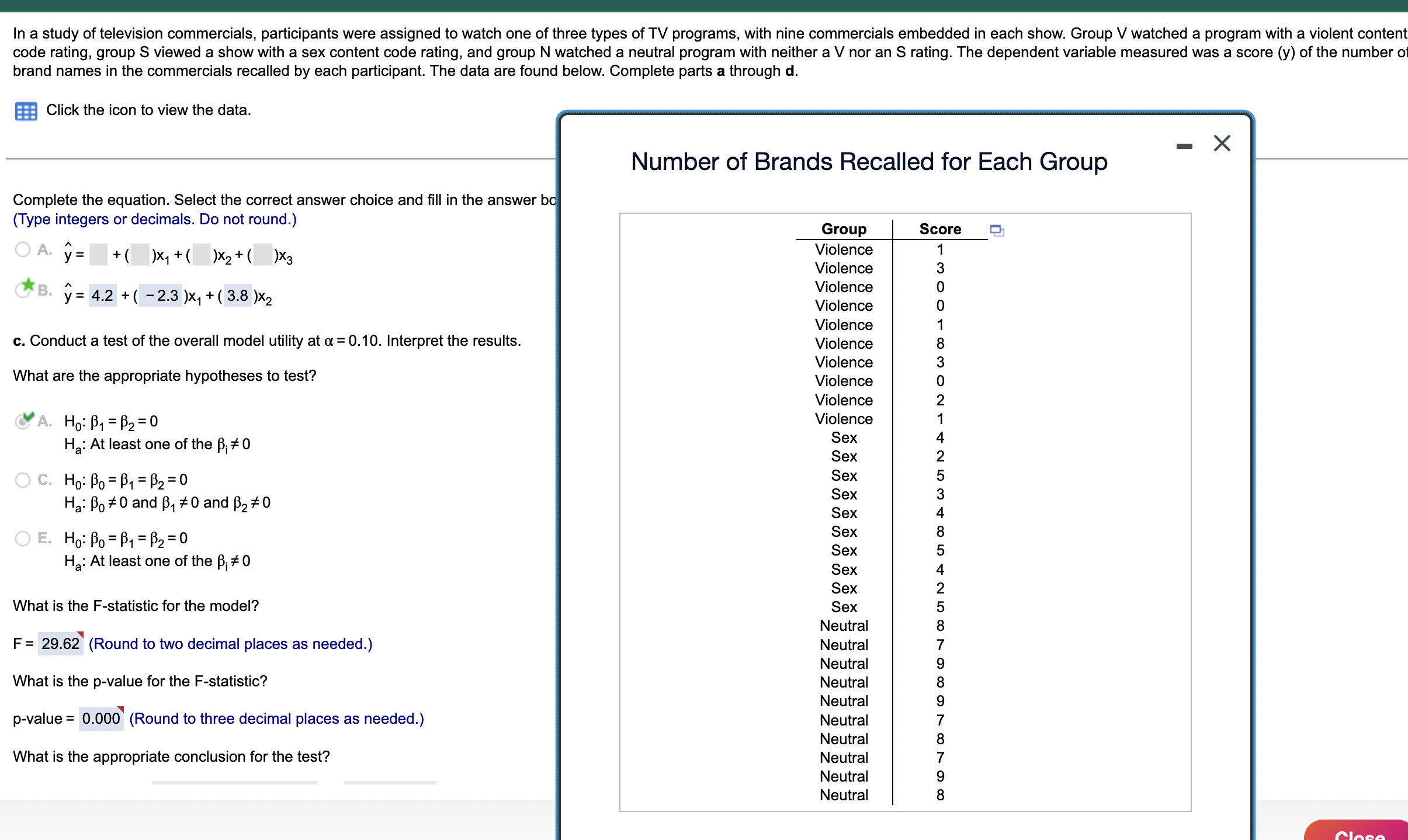The width and height of the screenshot is (1408, 840).
Task: Close the data popup with X
Action: pyautogui.click(x=1222, y=144)
